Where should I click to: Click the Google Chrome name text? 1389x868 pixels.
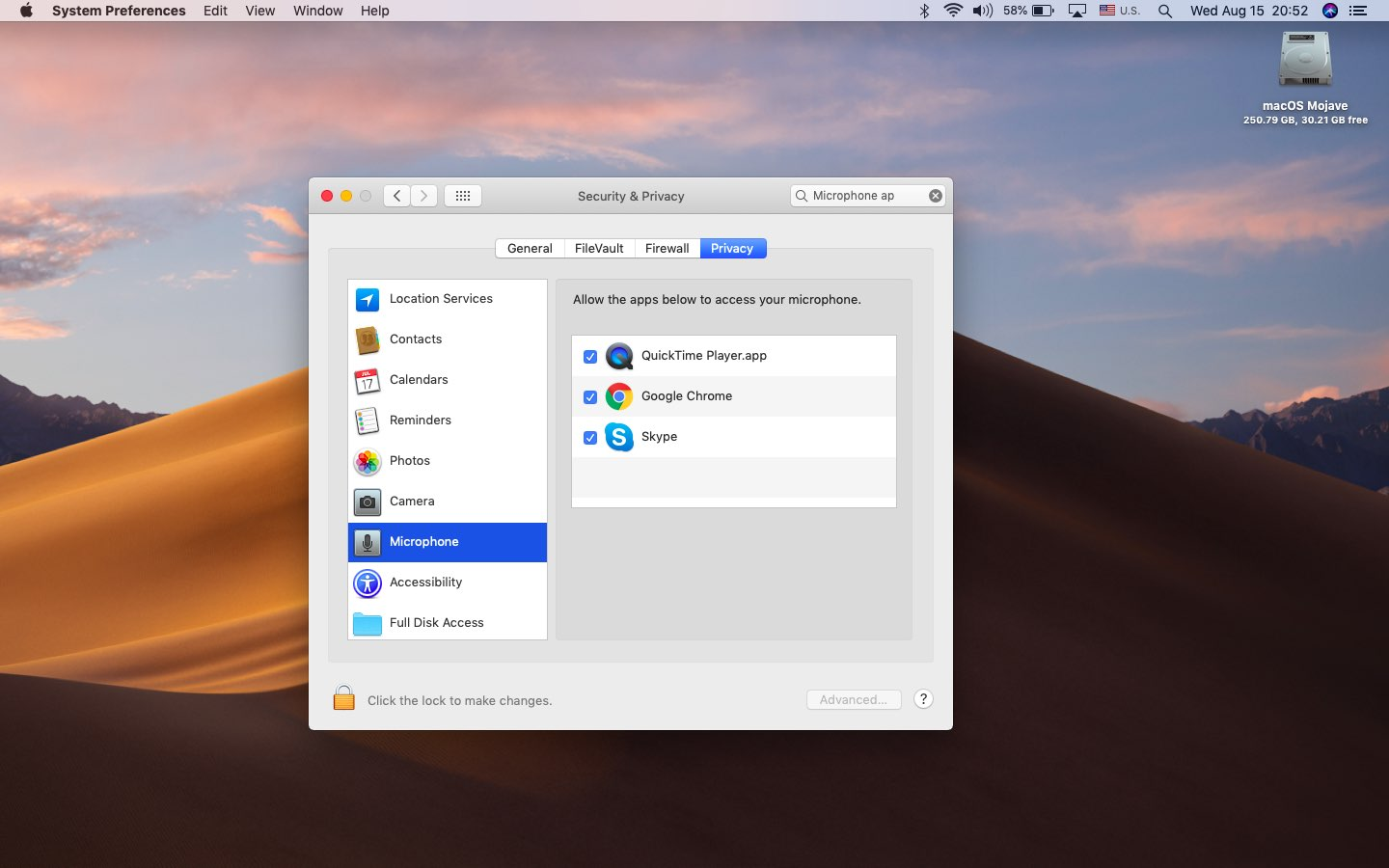click(687, 396)
